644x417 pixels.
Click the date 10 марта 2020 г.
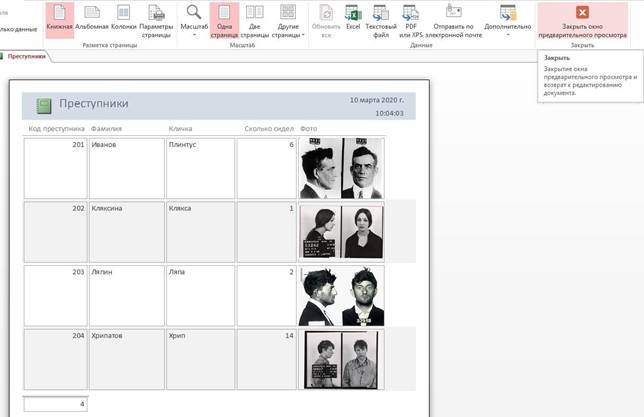tap(377, 100)
